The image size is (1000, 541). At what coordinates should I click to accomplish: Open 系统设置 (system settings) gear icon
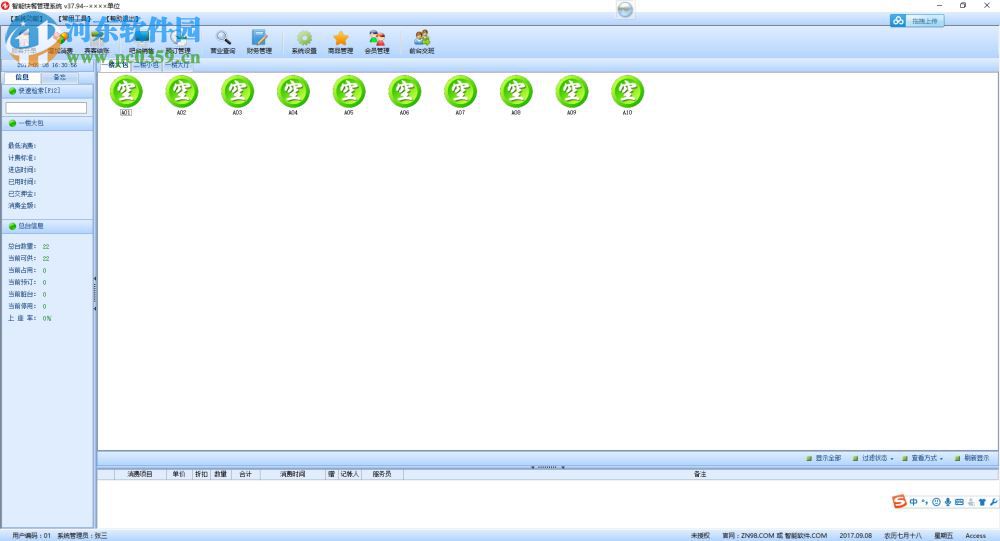(x=304, y=41)
